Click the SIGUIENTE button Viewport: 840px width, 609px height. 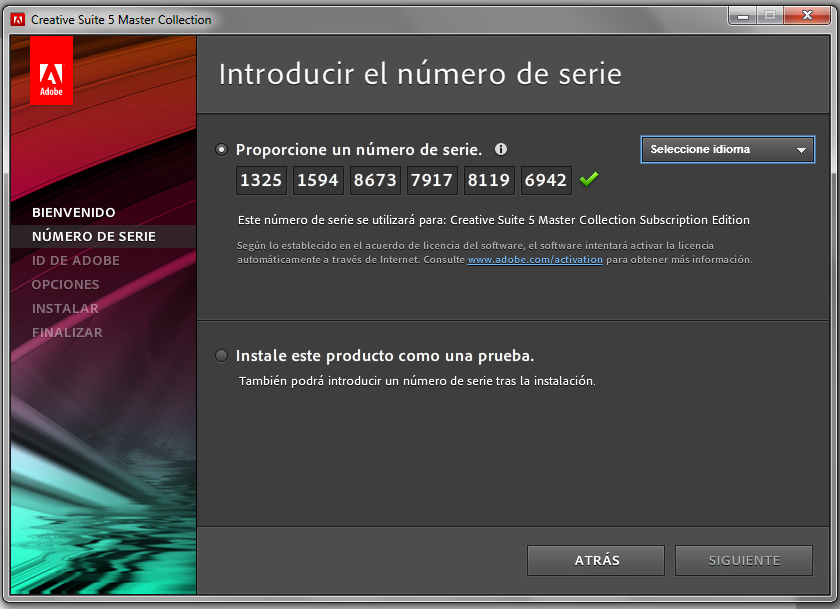744,560
